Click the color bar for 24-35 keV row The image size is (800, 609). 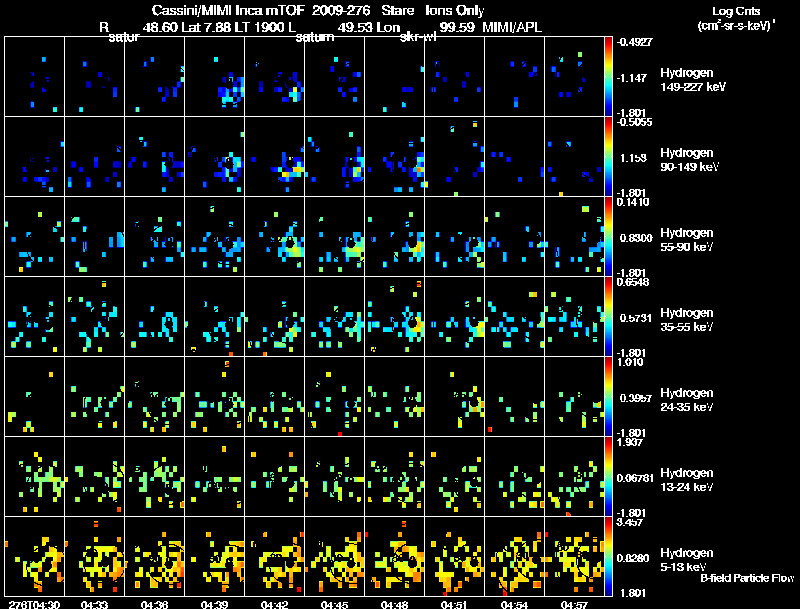tap(608, 396)
